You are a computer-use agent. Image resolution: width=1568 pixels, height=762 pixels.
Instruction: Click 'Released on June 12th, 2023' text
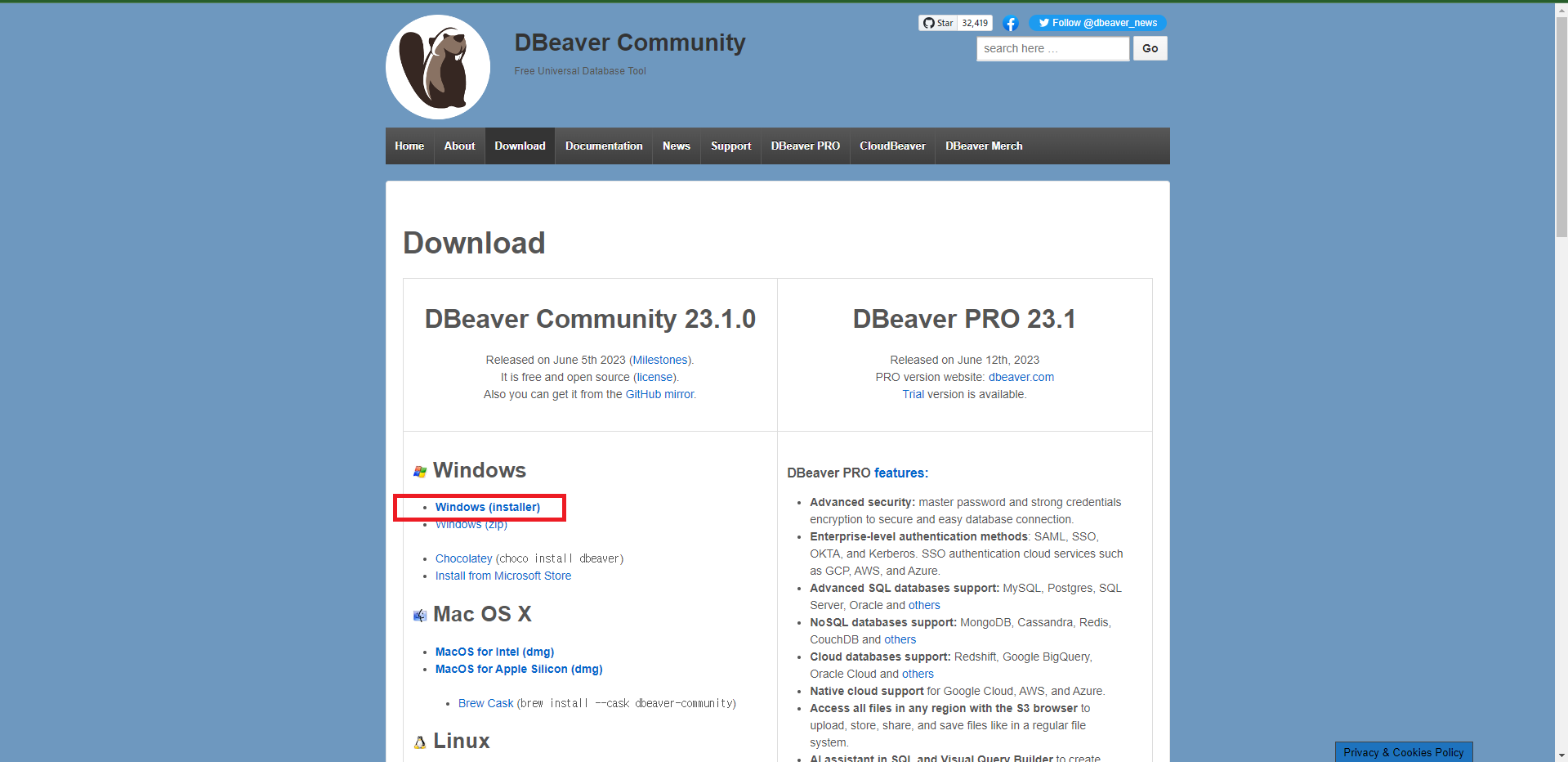point(964,360)
